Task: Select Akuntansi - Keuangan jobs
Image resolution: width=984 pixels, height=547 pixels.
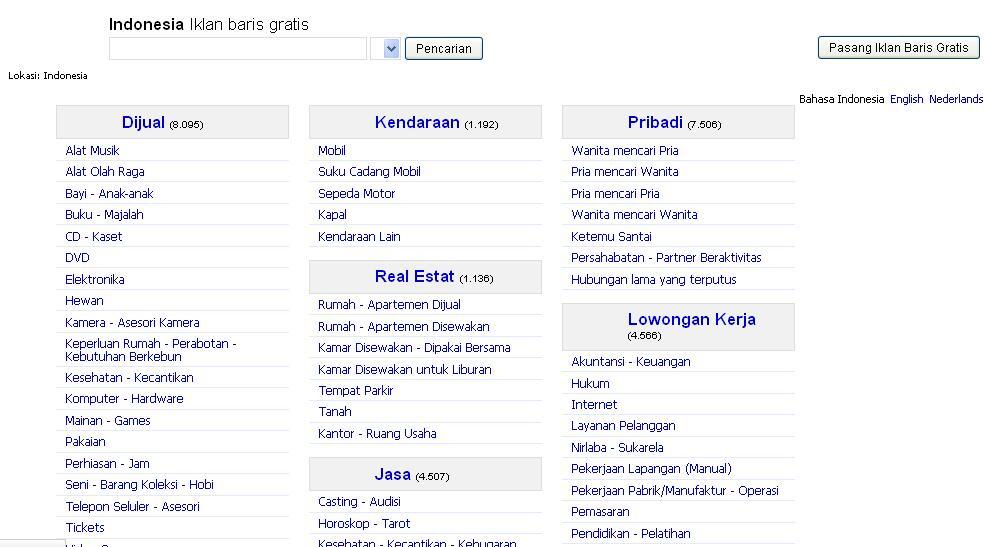Action: 631,361
